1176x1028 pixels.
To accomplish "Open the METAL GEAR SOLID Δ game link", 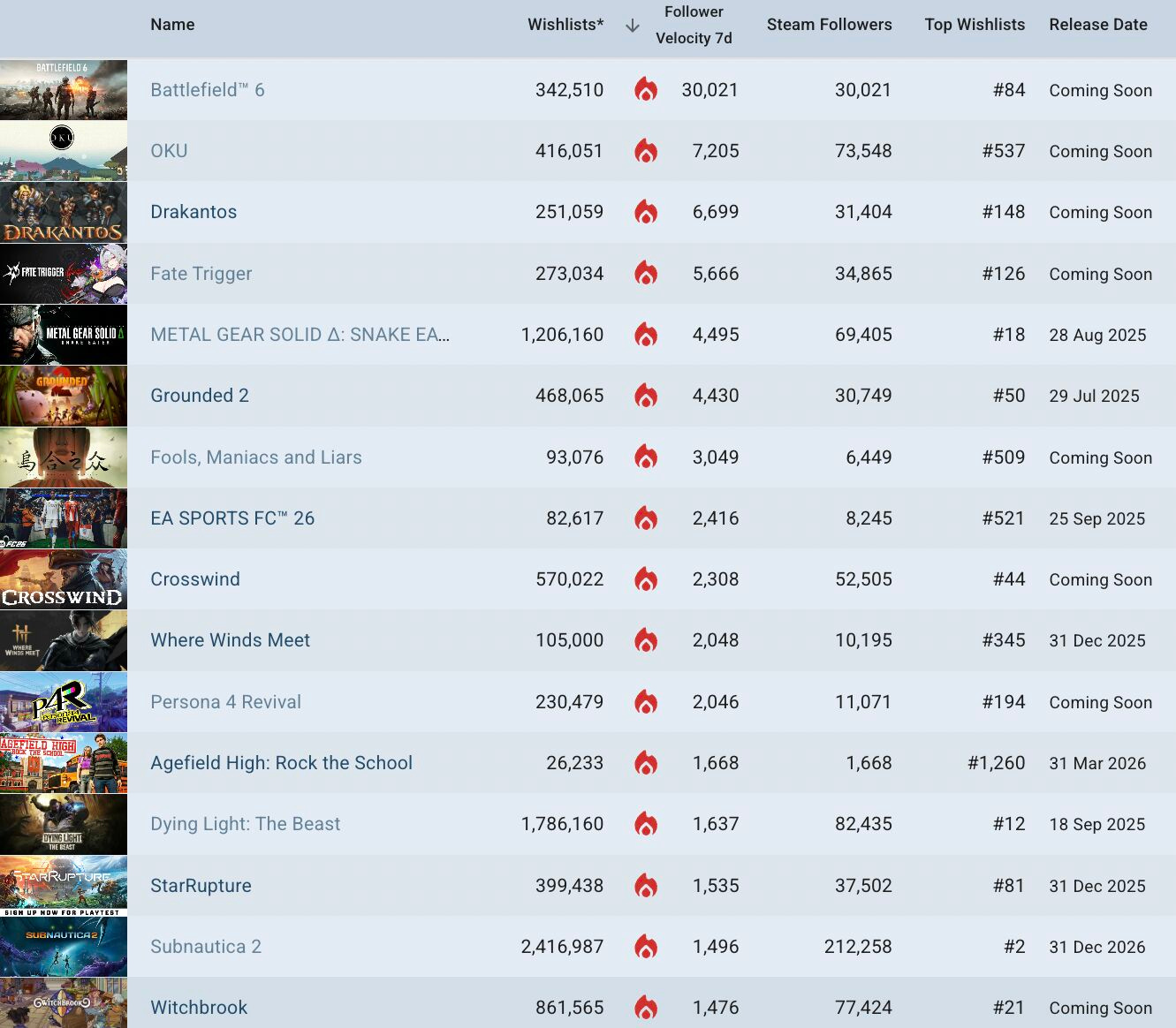I will [300, 335].
